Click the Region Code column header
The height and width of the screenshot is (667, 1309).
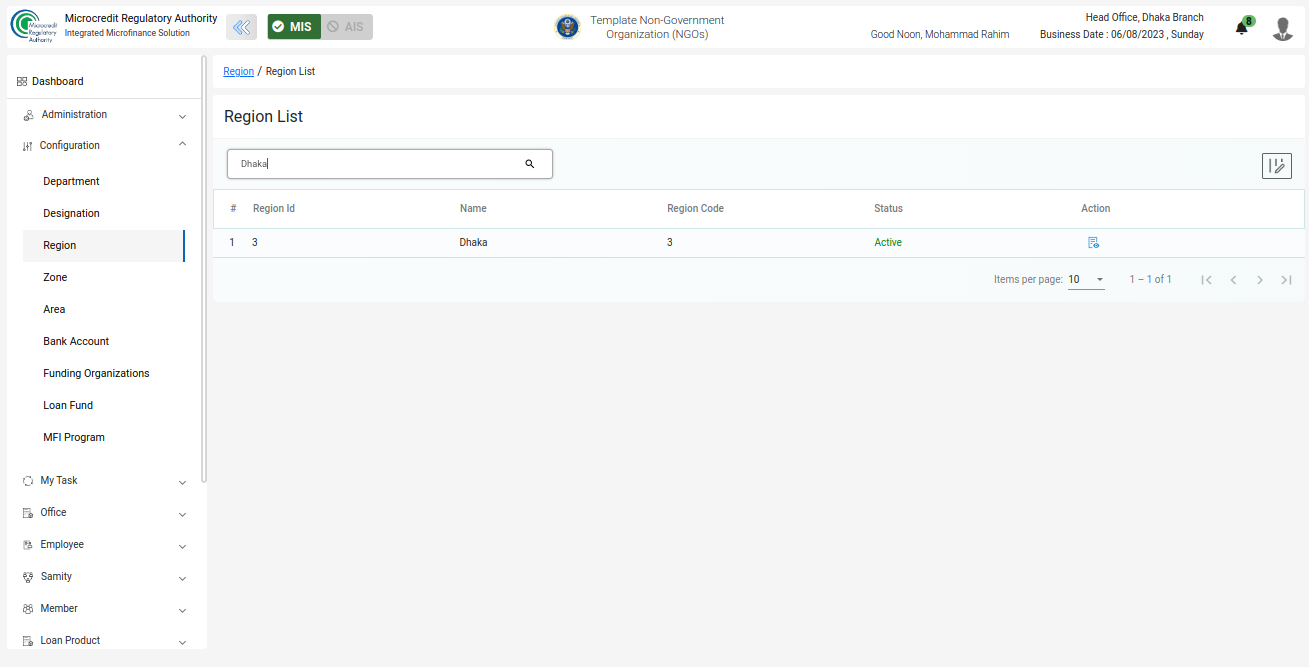(695, 208)
